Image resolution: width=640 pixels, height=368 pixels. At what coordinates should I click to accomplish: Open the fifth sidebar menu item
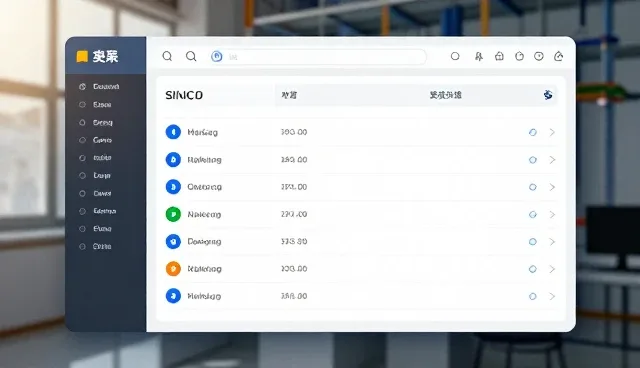point(96,158)
